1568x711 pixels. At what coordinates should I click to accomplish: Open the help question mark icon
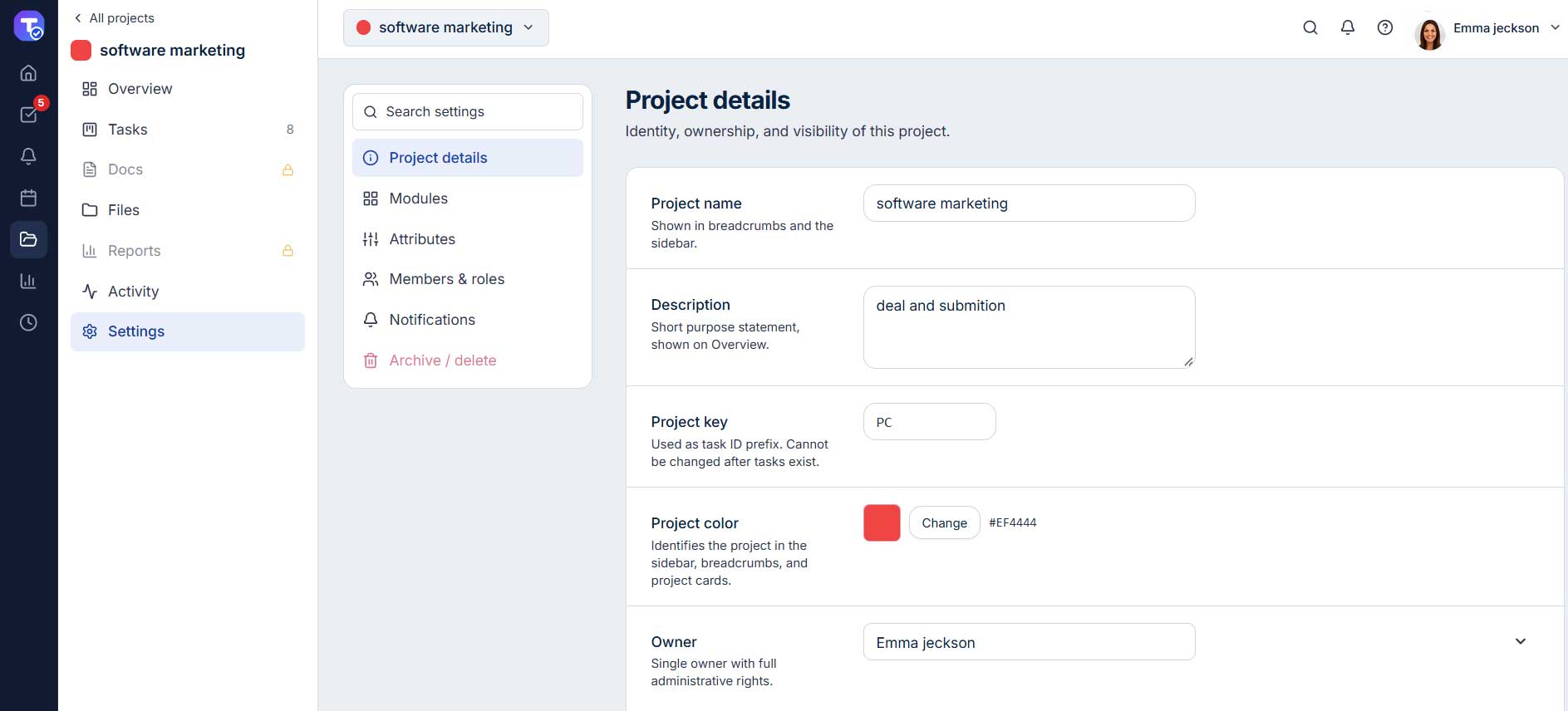1385,27
